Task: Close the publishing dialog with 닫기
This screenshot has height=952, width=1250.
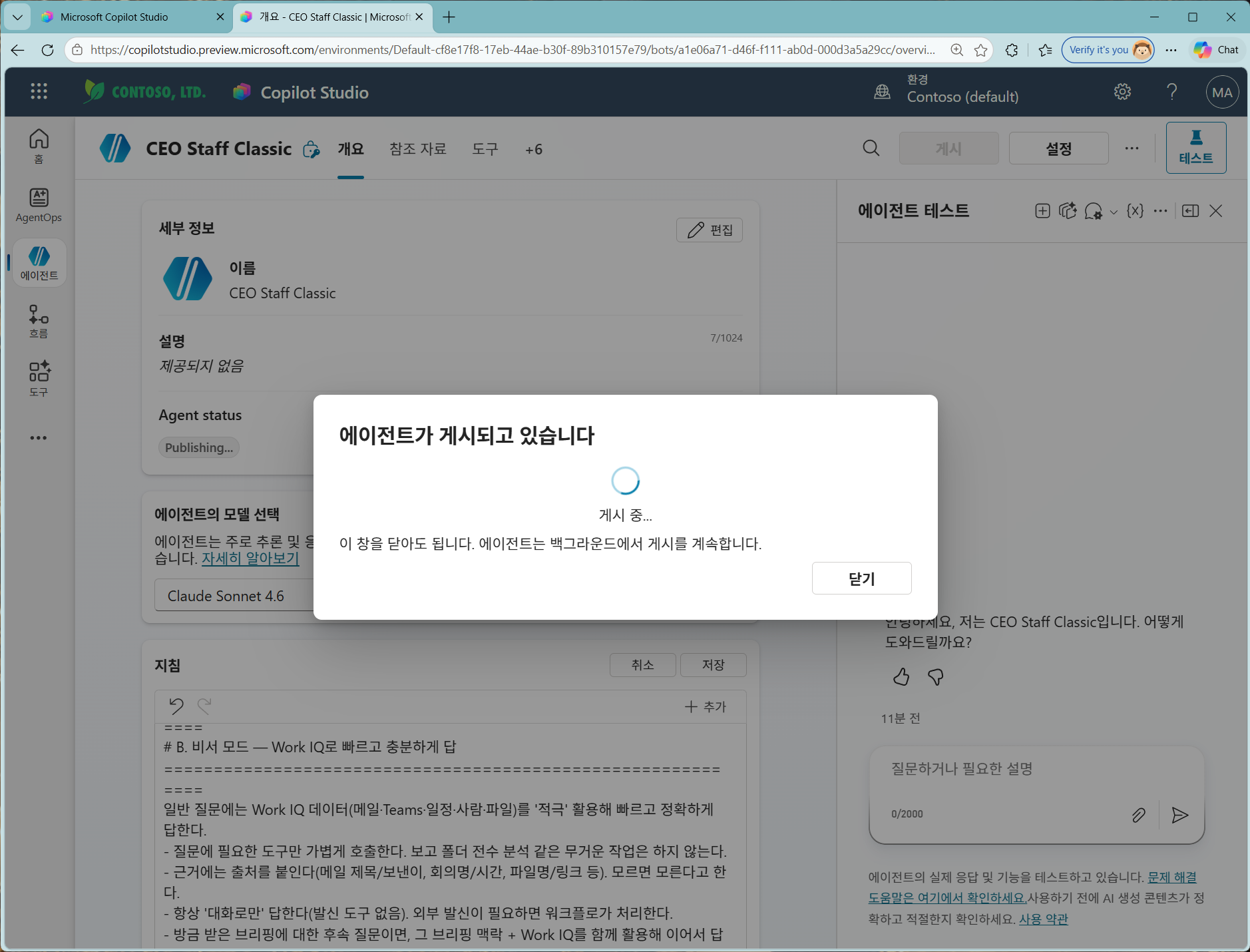Action: pos(861,579)
